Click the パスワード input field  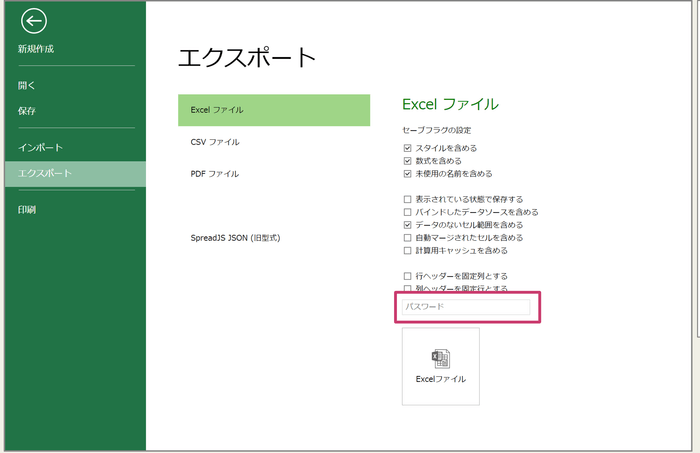[465, 306]
